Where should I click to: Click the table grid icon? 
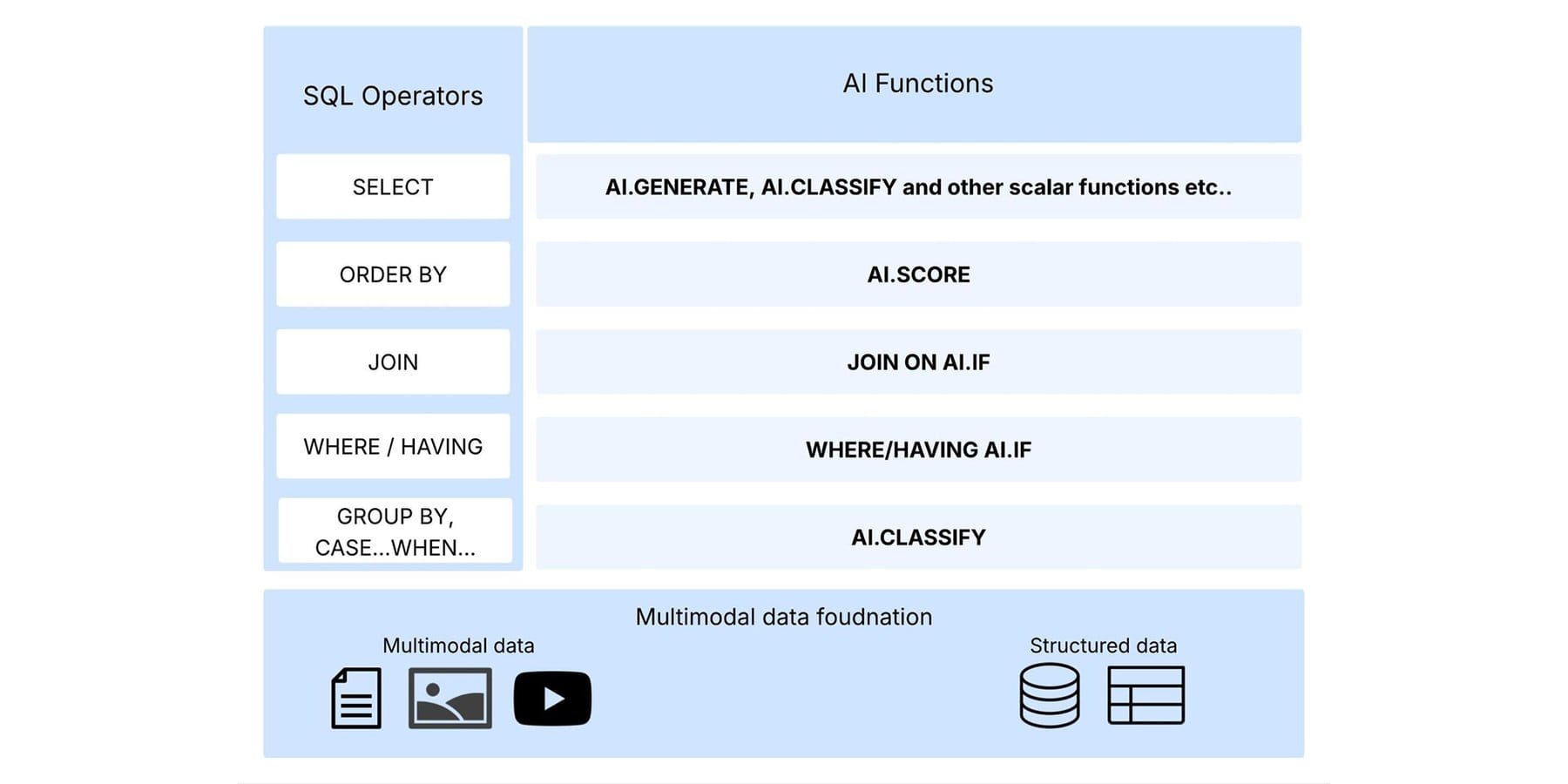pos(1146,695)
